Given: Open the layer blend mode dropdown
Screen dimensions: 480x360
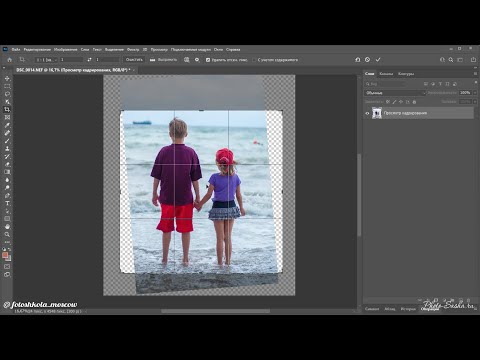Looking at the screenshot, I should [395, 93].
